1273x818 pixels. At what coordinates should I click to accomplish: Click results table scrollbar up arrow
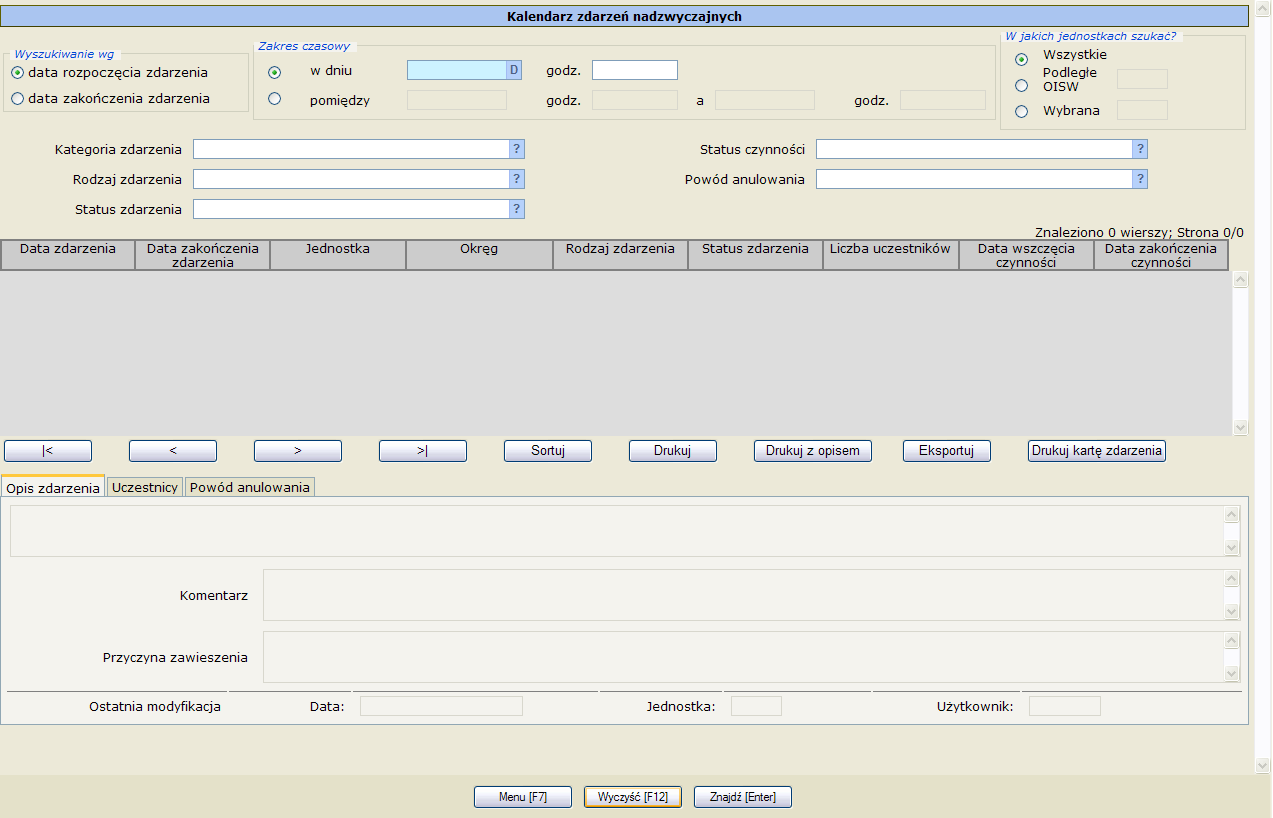(1241, 280)
